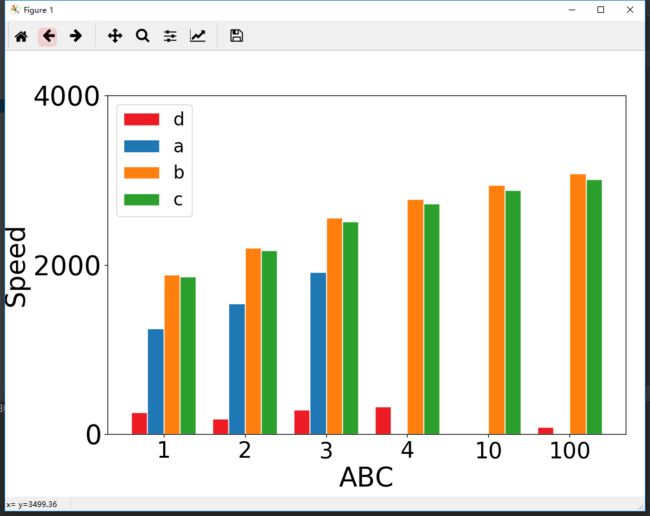The image size is (650, 516).
Task: Open Configure subplots sliders icon
Action: click(170, 36)
